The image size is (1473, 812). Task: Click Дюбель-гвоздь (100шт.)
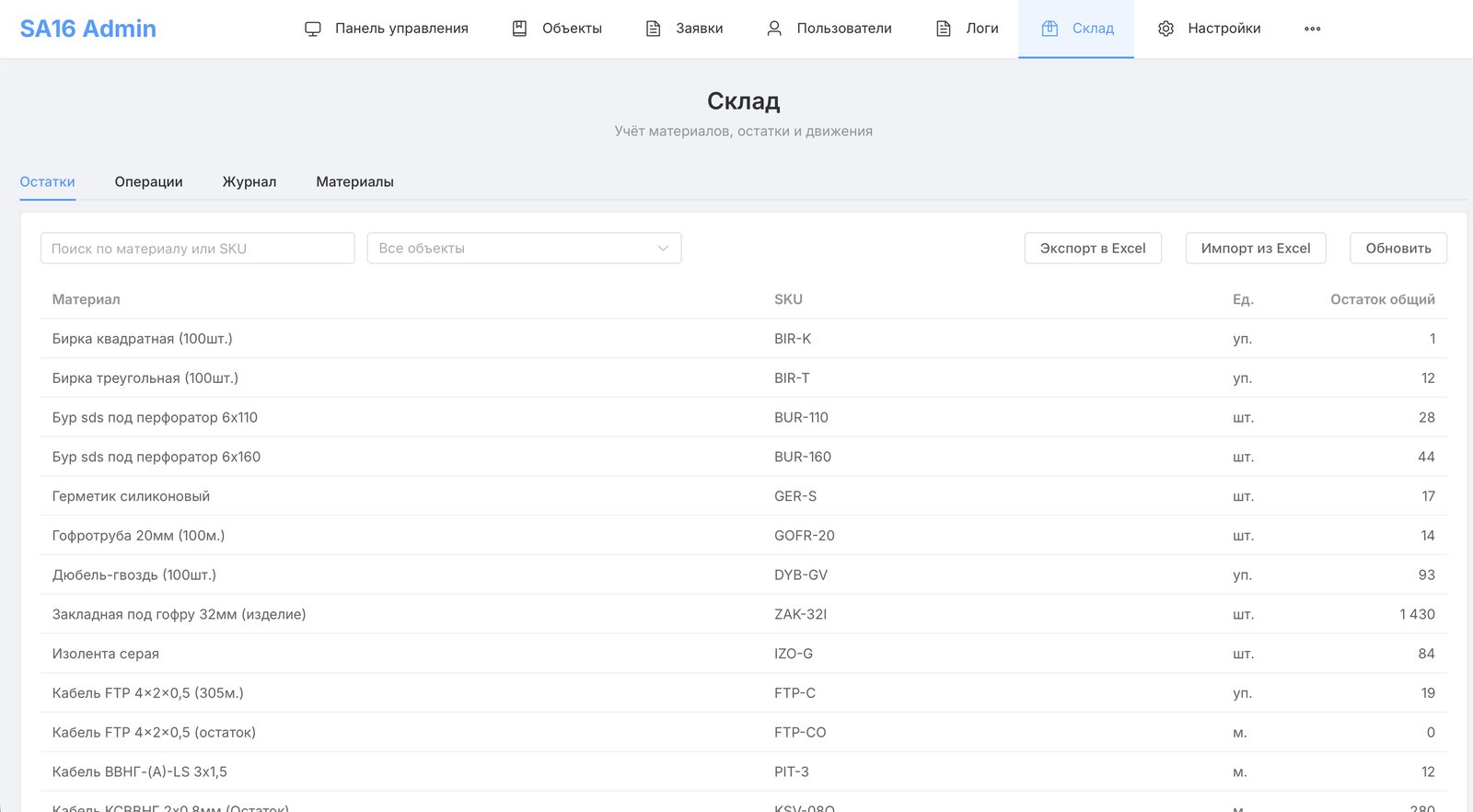[134, 575]
